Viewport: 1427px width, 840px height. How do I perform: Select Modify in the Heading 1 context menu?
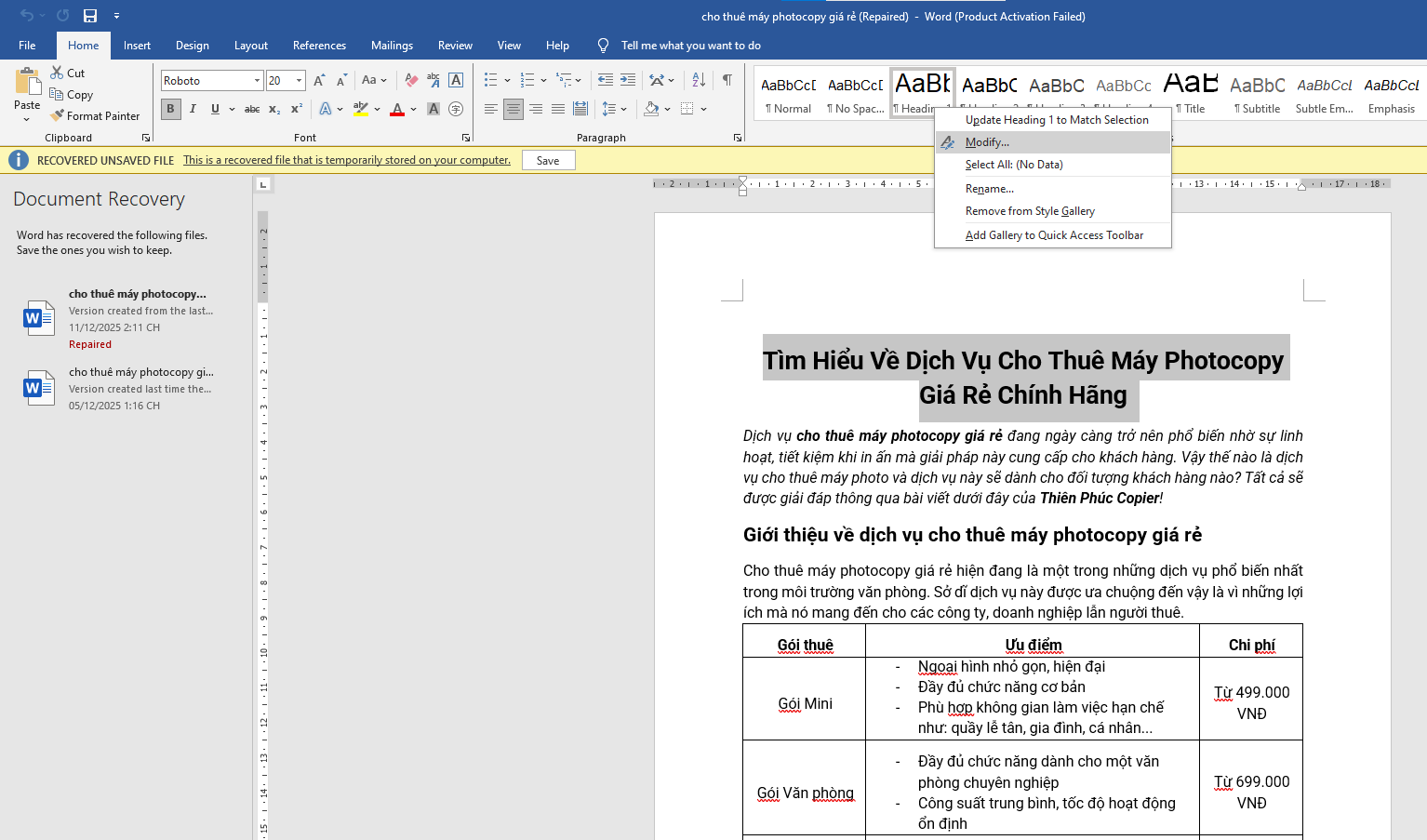(x=987, y=141)
